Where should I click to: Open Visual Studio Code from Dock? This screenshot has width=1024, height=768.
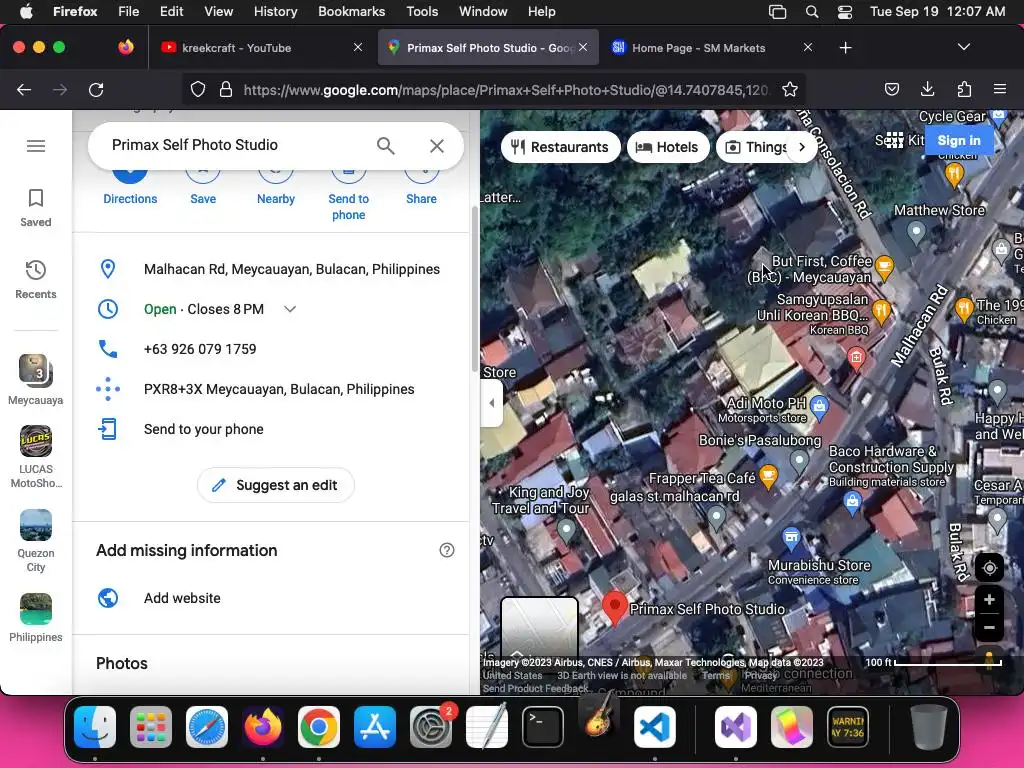point(654,727)
